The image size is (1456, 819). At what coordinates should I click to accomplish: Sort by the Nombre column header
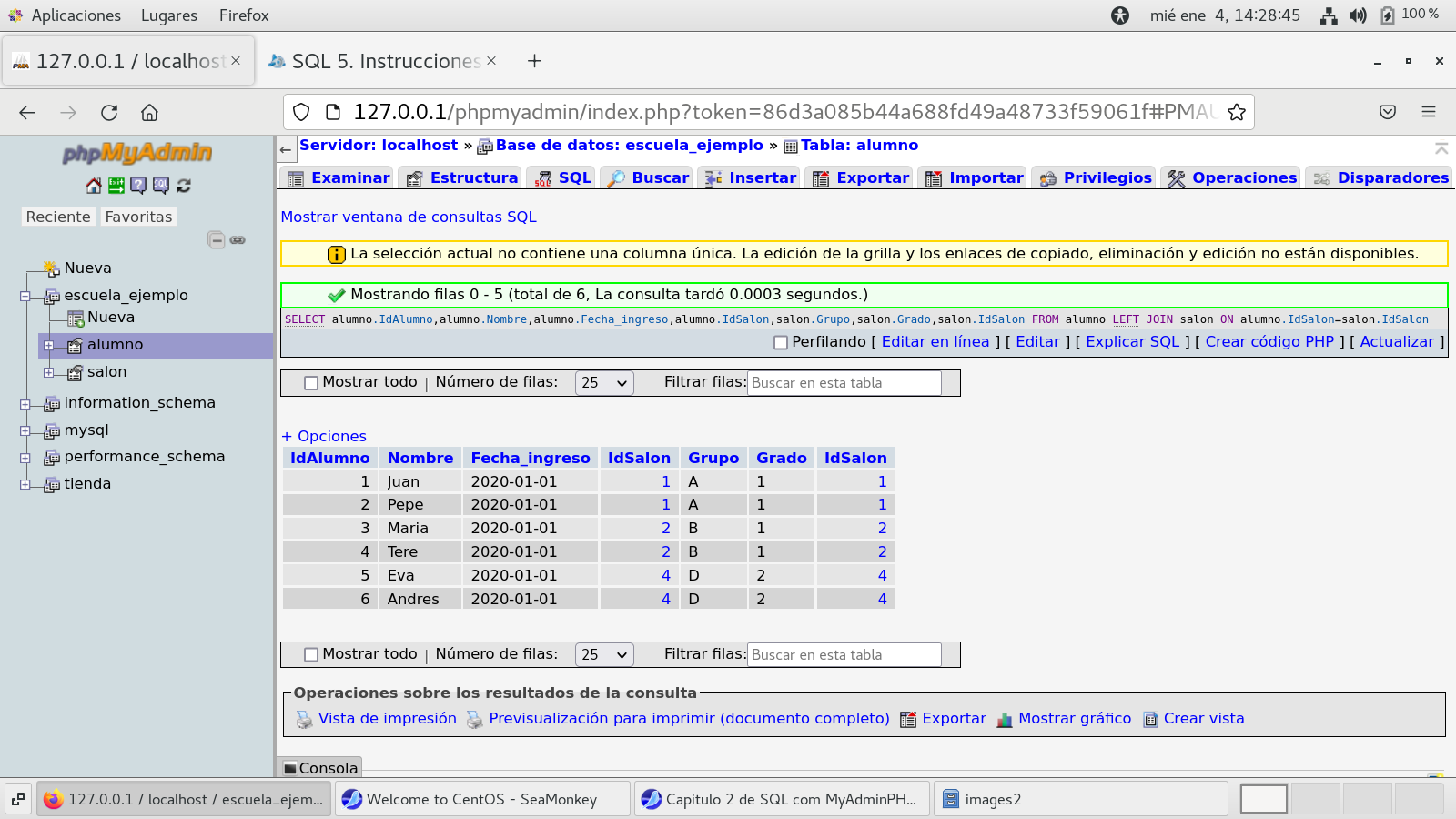tap(420, 459)
